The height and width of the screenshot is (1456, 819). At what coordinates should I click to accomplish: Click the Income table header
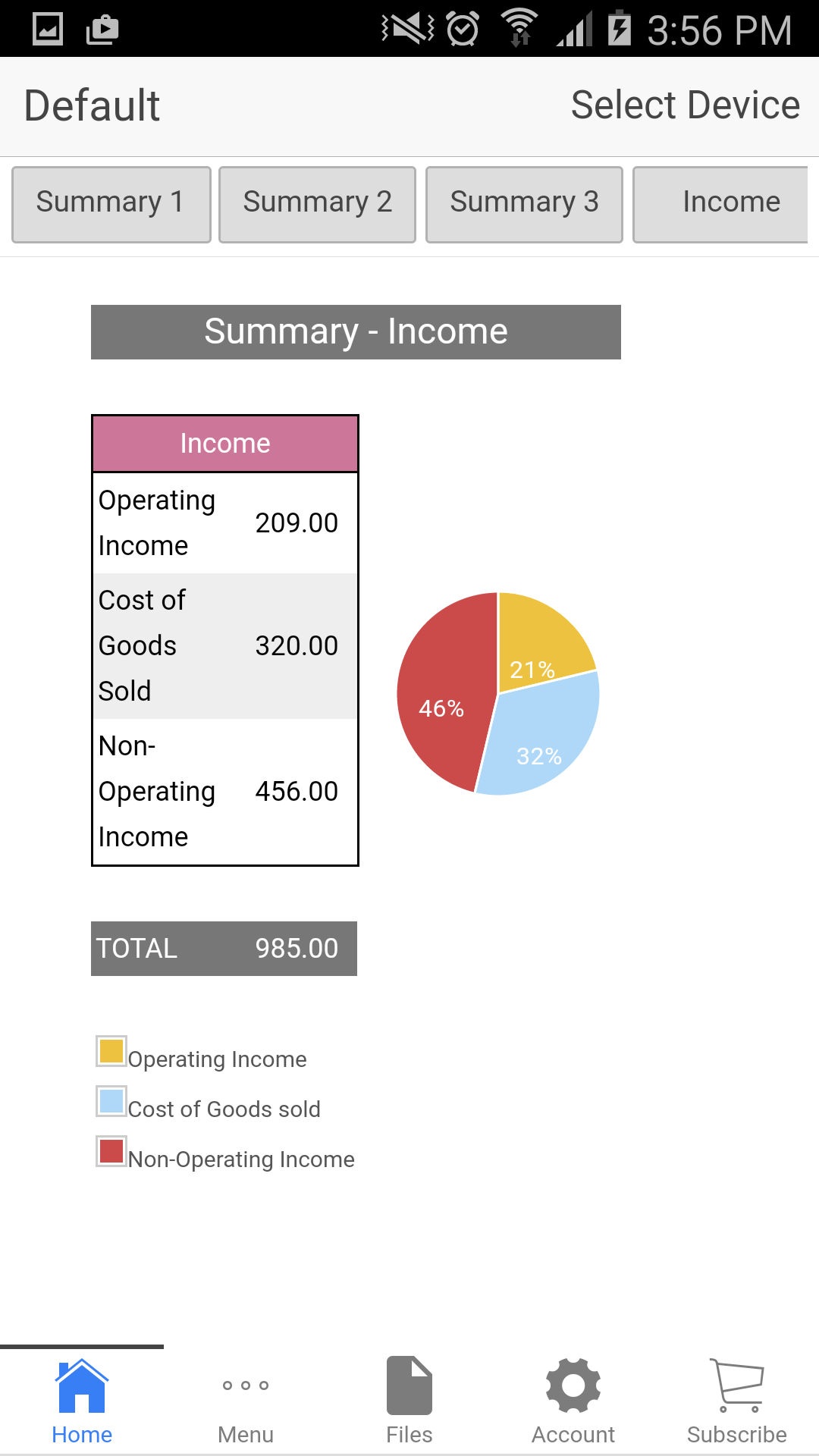click(224, 443)
